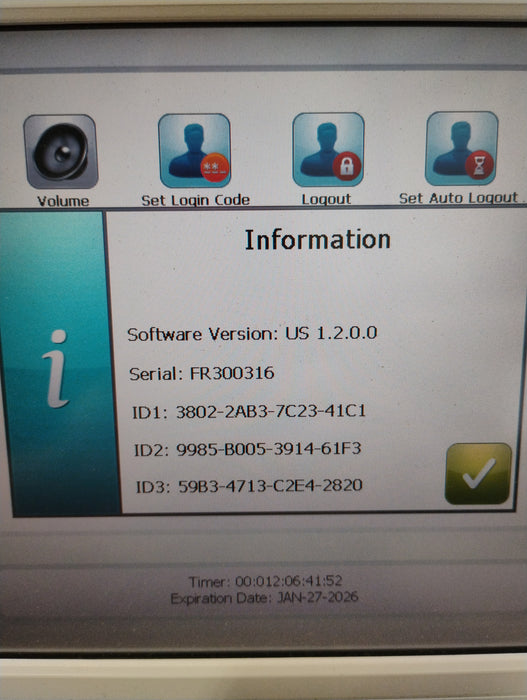Open the Volume speaker icon
This screenshot has width=527, height=700.
click(61, 151)
